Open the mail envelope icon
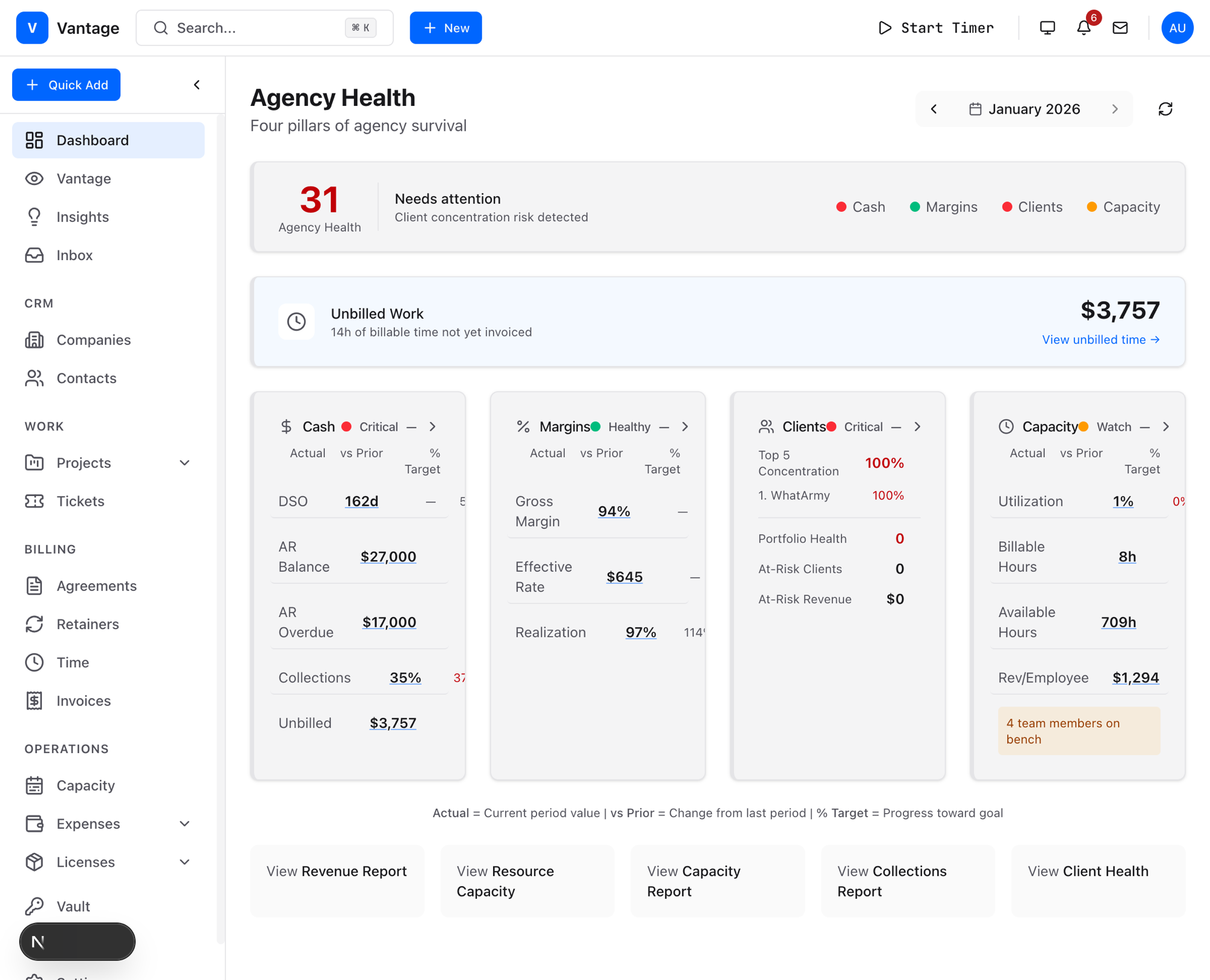This screenshot has height=980, width=1210. click(1120, 28)
